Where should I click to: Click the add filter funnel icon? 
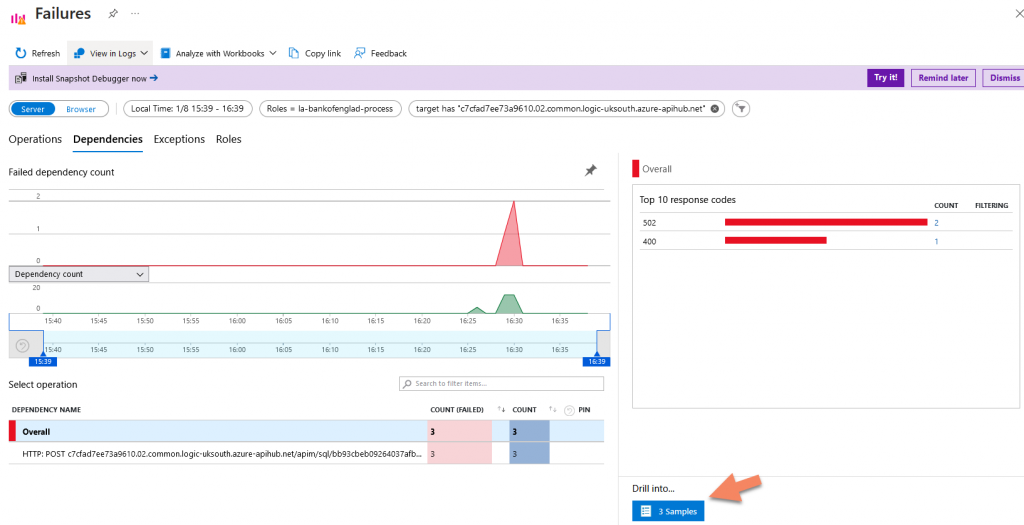pyautogui.click(x=741, y=109)
